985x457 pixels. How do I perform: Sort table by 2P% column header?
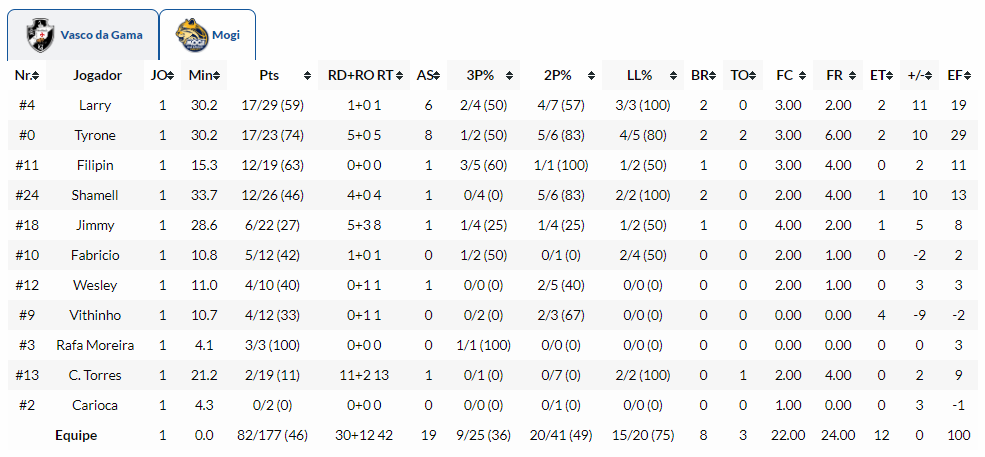click(558, 75)
